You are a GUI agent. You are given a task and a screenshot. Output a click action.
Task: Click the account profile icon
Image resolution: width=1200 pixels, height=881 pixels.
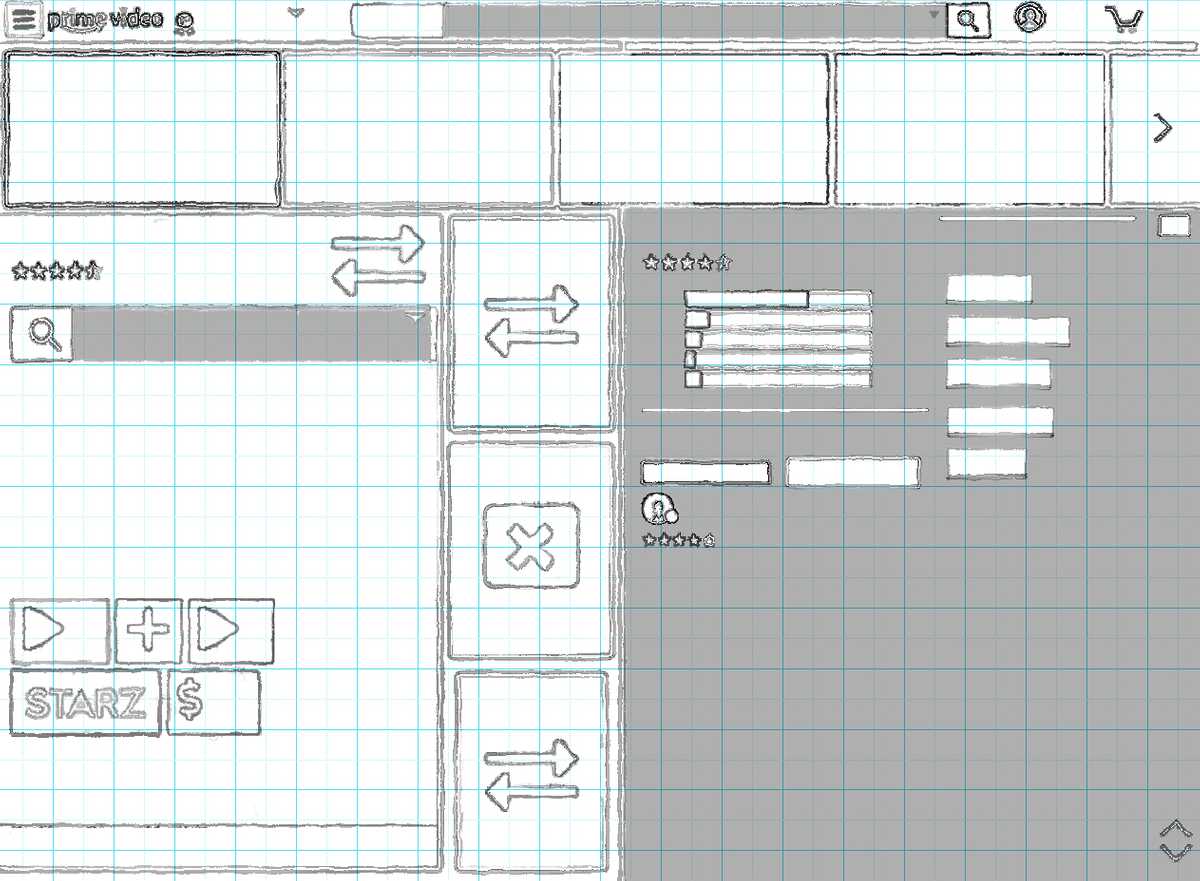(1030, 18)
